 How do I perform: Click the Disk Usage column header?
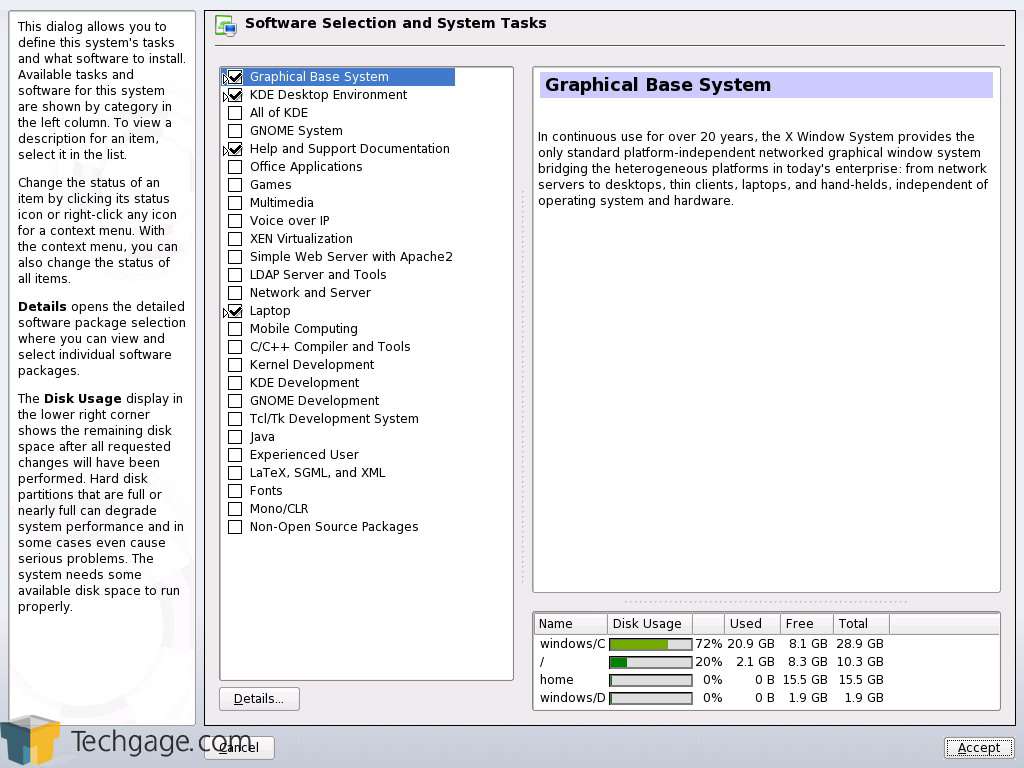650,624
